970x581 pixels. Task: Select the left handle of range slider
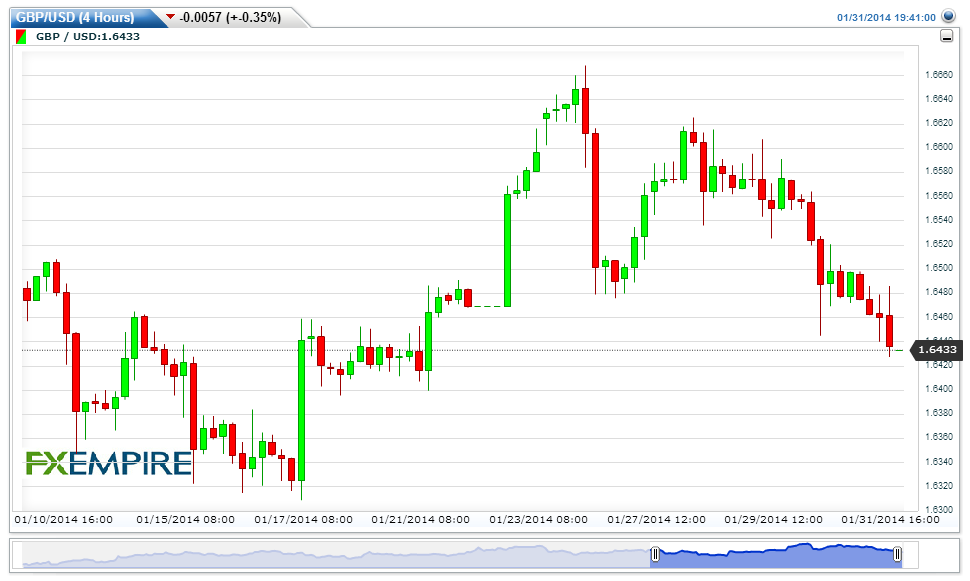click(x=655, y=554)
